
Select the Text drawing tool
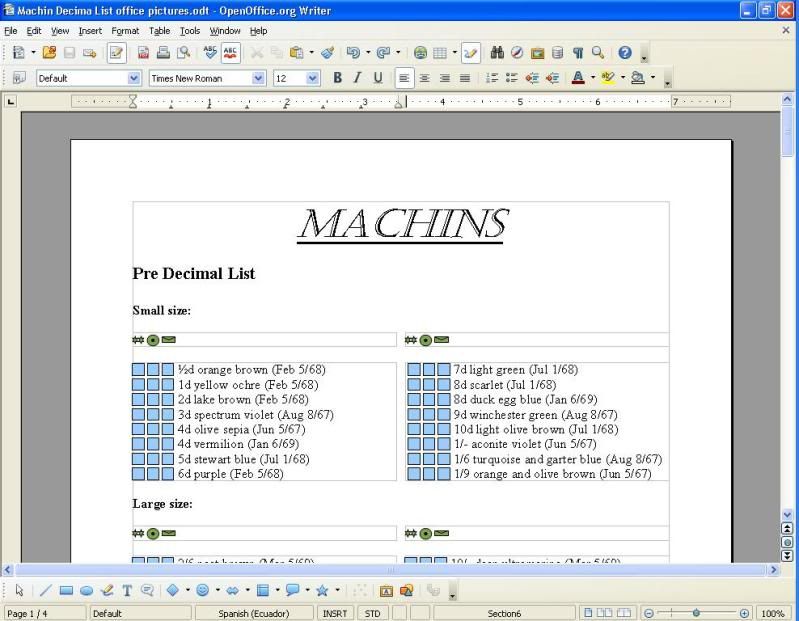point(127,590)
